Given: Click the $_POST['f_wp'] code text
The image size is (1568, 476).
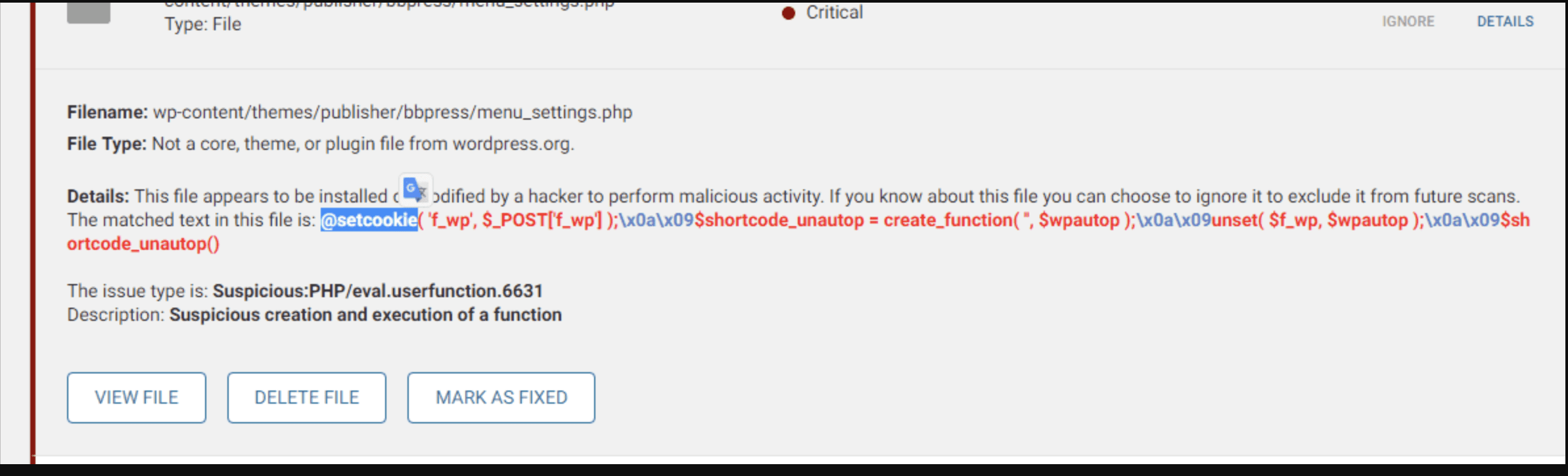Looking at the screenshot, I should click(x=542, y=220).
